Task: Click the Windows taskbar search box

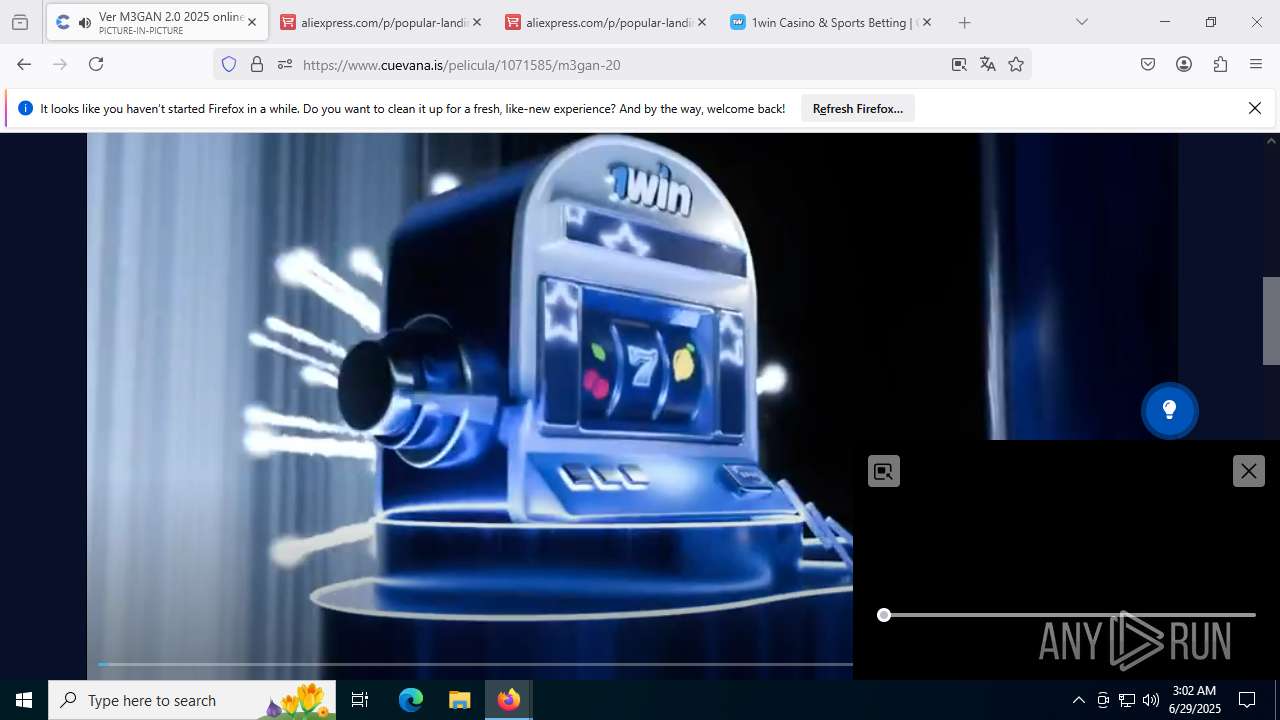Action: tap(192, 700)
